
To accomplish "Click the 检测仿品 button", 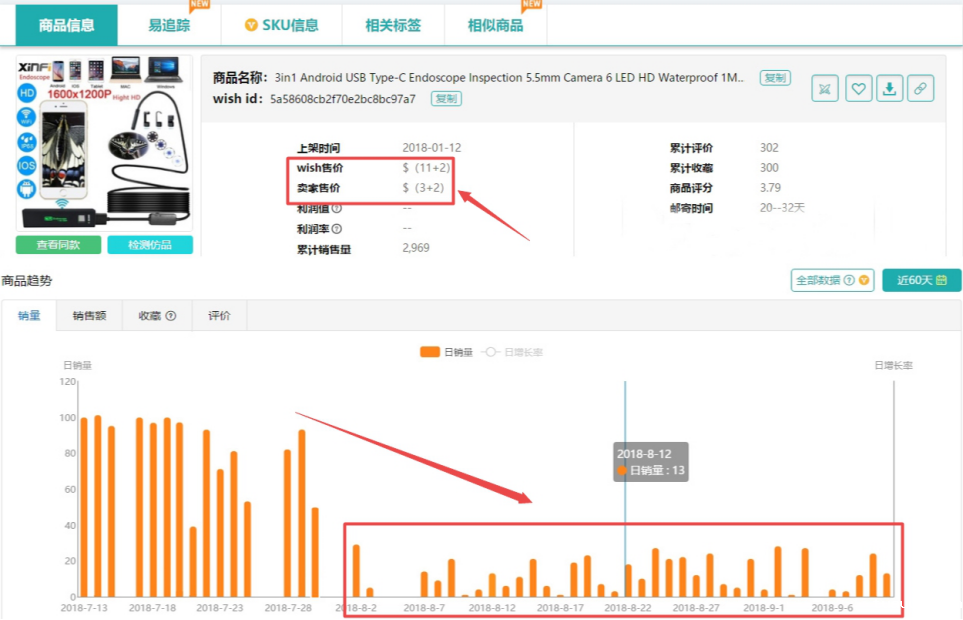I will [149, 245].
